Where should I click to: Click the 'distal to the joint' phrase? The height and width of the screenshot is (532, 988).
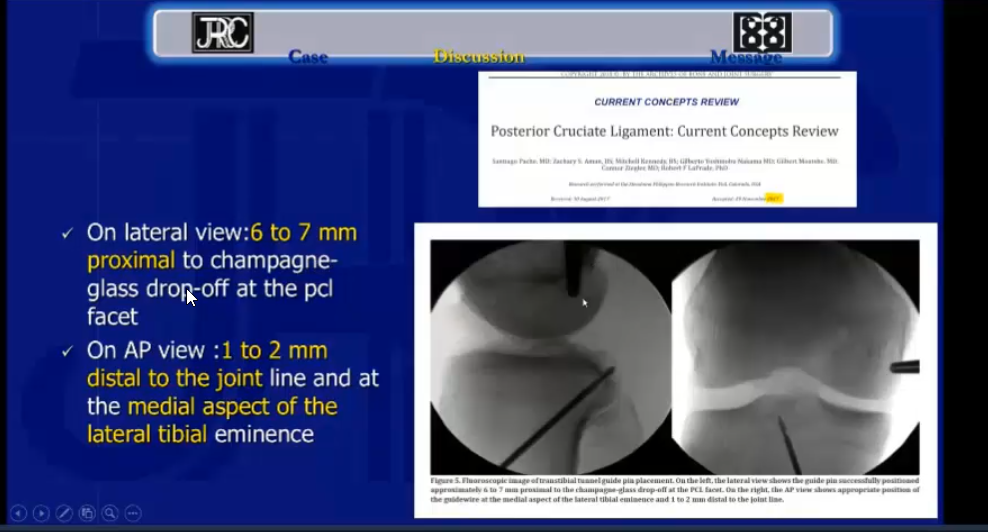click(x=175, y=378)
